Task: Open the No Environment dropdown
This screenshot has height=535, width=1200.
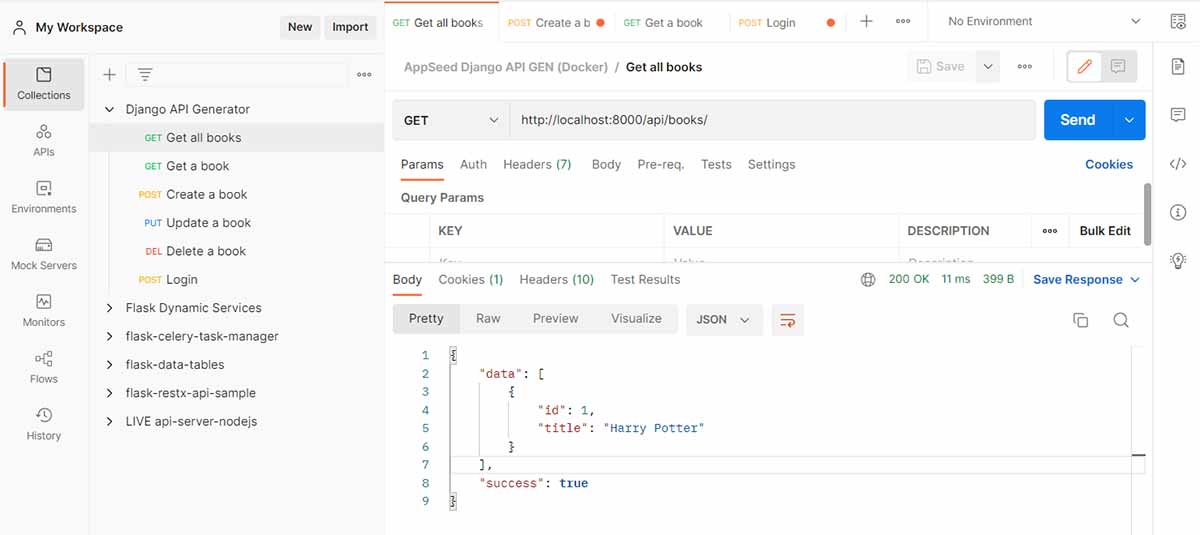Action: (1043, 21)
